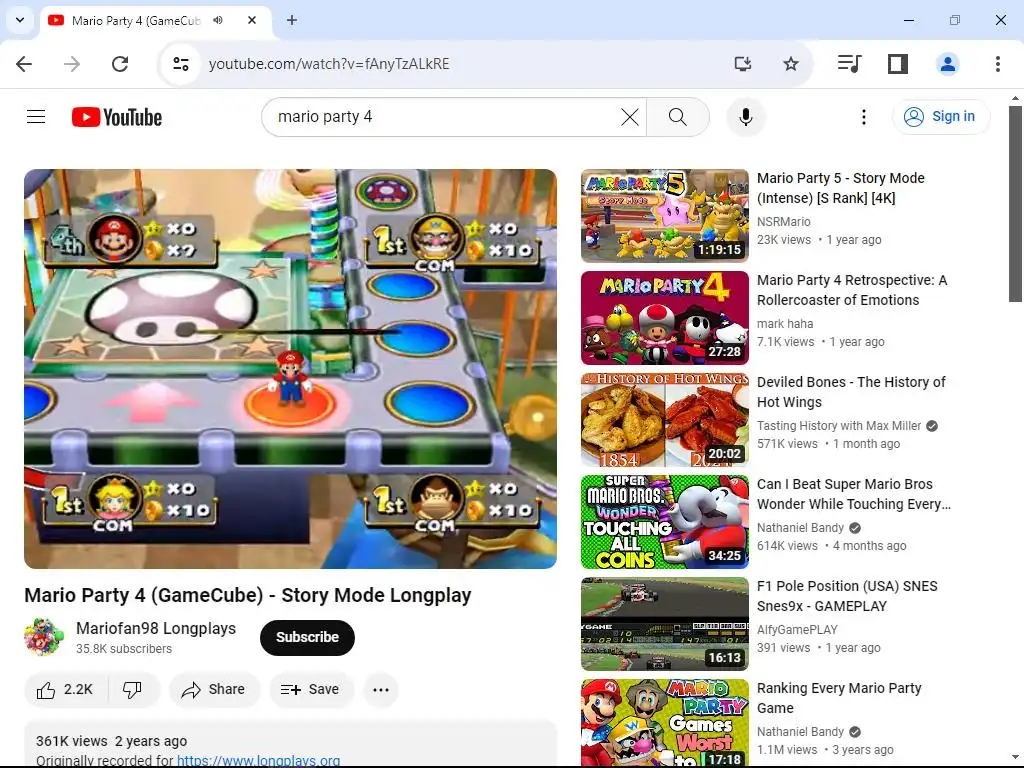Close the Mario Party 4 tab
The height and width of the screenshot is (768, 1024).
(252, 20)
